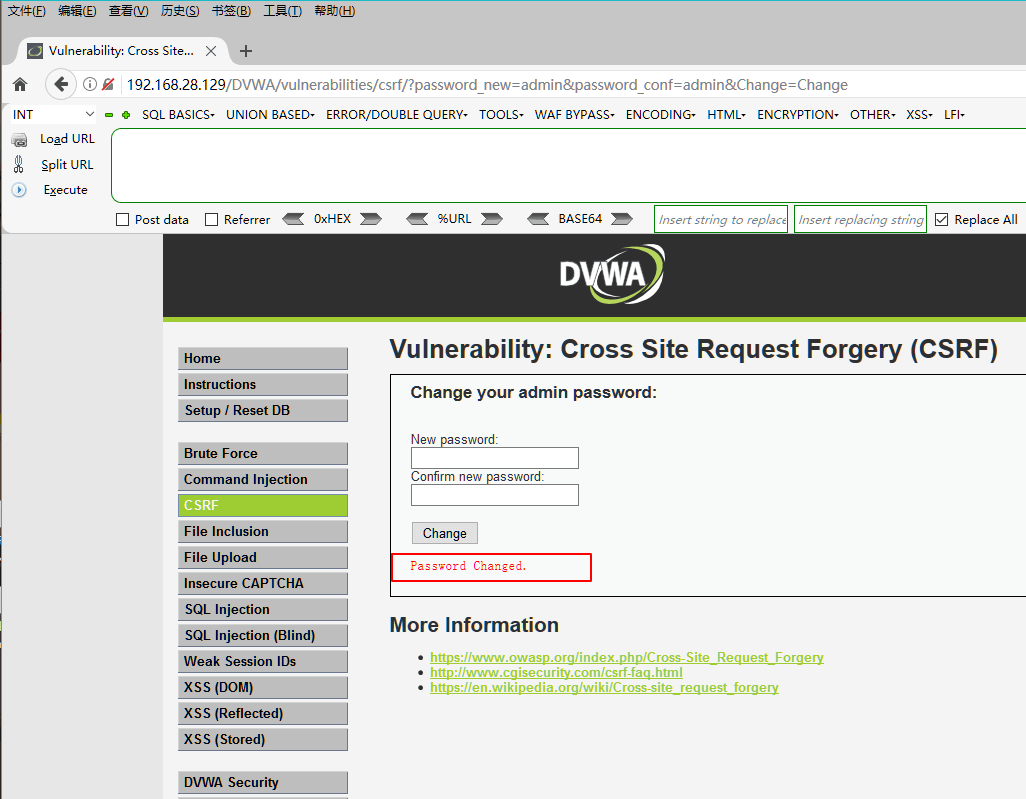Click Split URL text button
Screen dimensions: 1026x799
[x=67, y=164]
